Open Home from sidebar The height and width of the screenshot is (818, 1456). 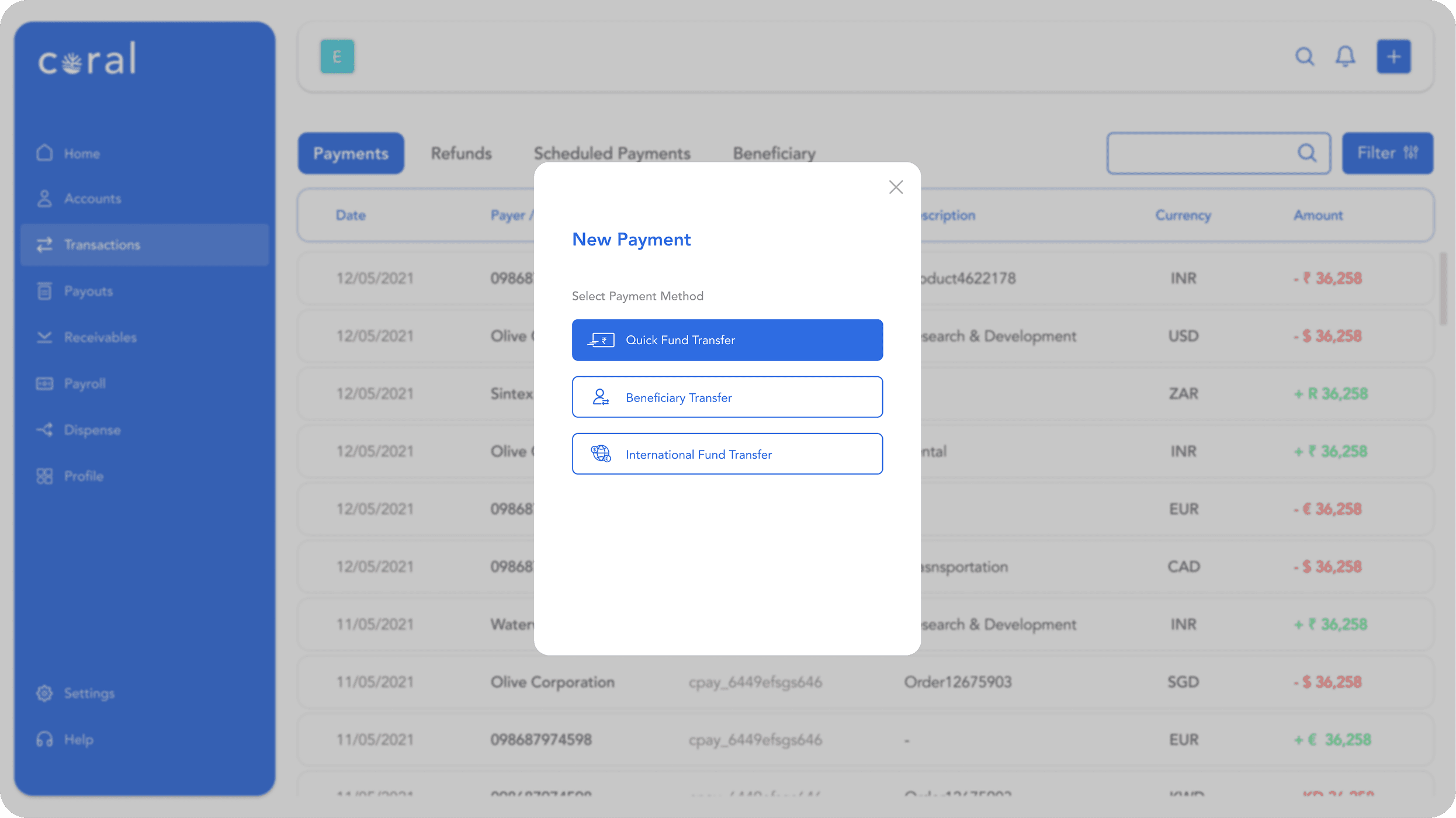82,154
